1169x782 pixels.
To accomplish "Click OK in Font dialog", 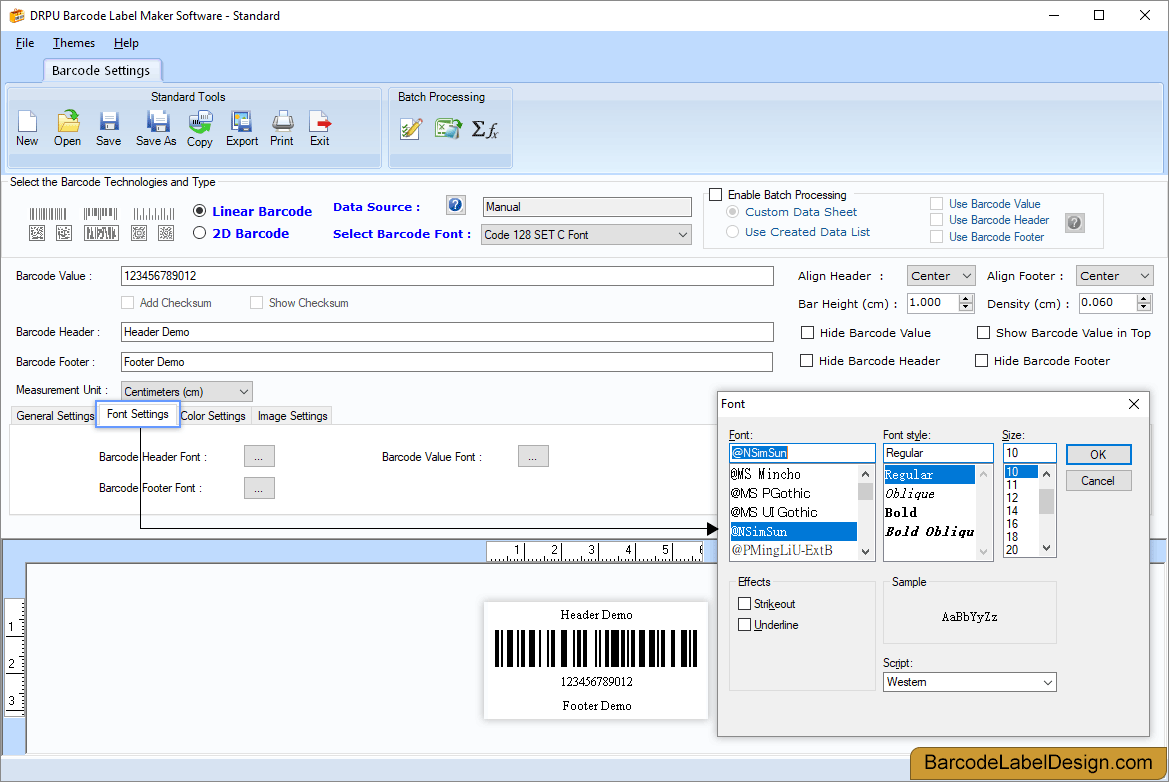I will pyautogui.click(x=1098, y=455).
